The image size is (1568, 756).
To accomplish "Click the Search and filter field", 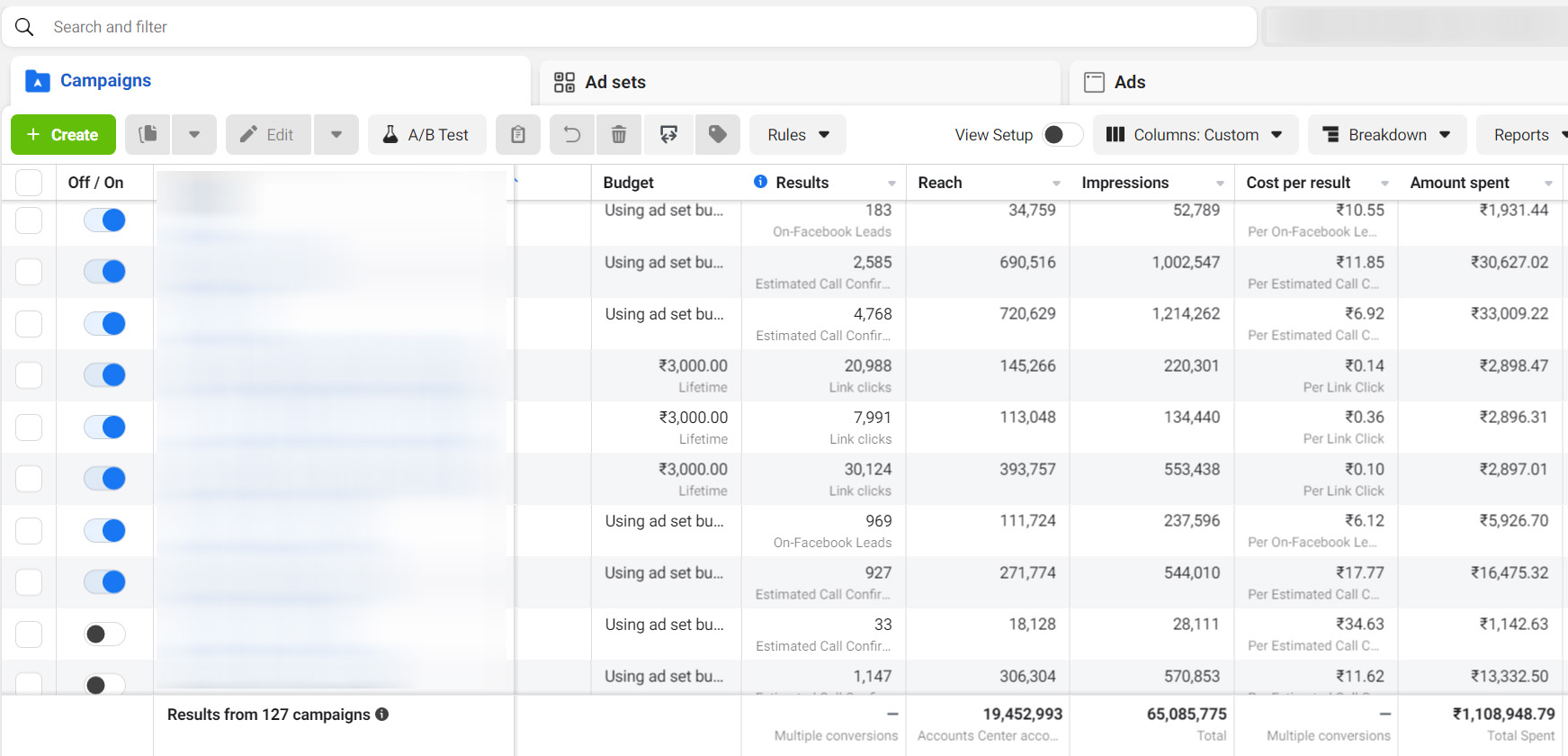I will point(629,27).
